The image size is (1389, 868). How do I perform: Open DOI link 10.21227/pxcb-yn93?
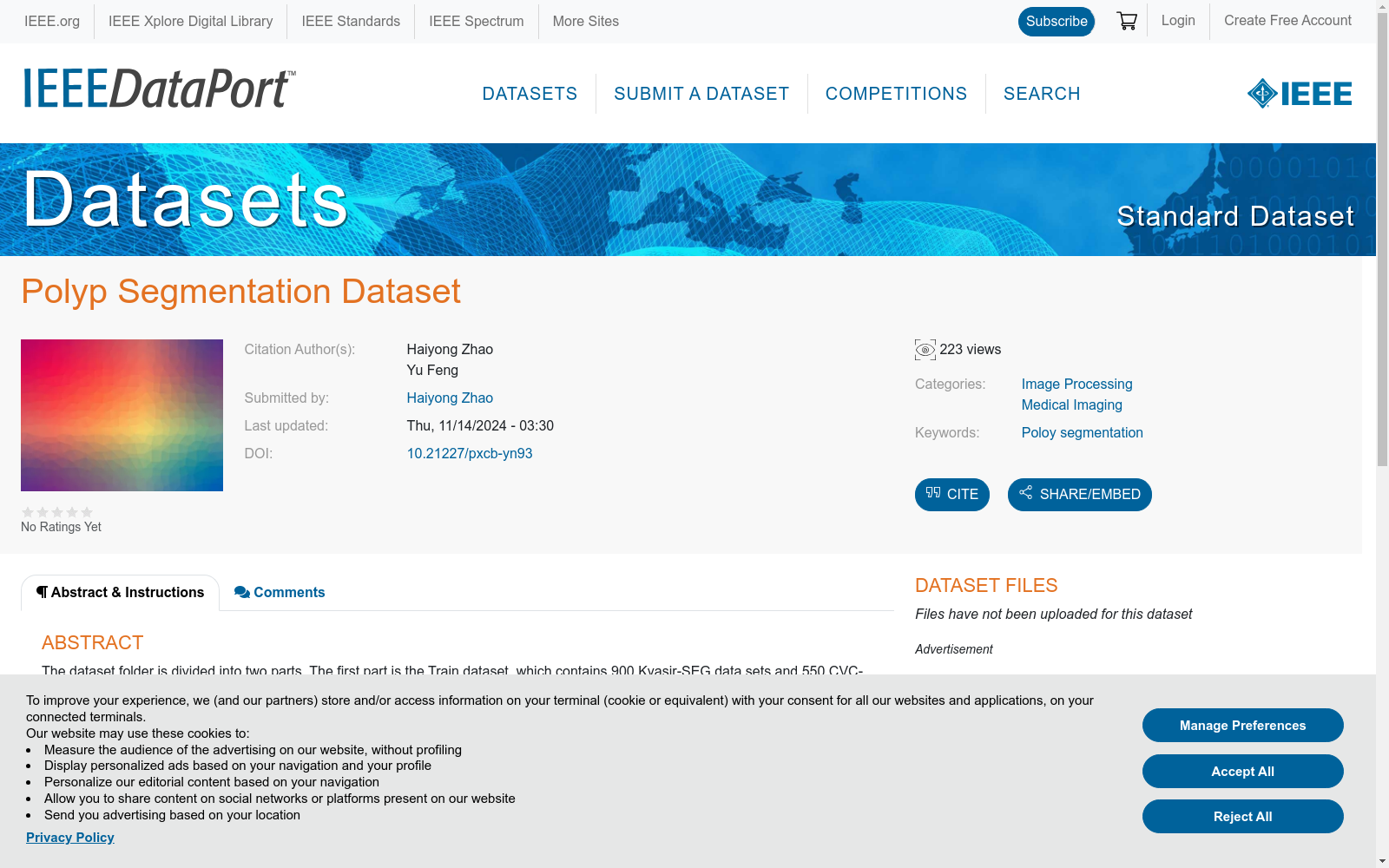(x=470, y=454)
